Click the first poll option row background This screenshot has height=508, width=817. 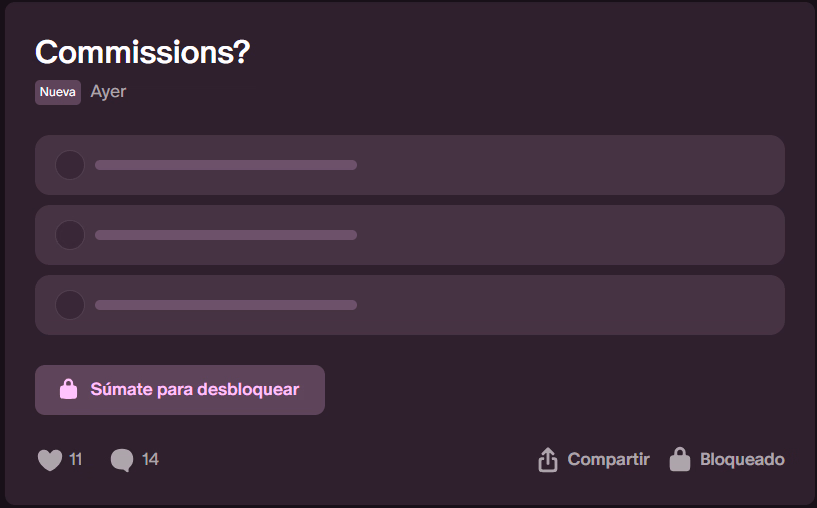point(410,165)
